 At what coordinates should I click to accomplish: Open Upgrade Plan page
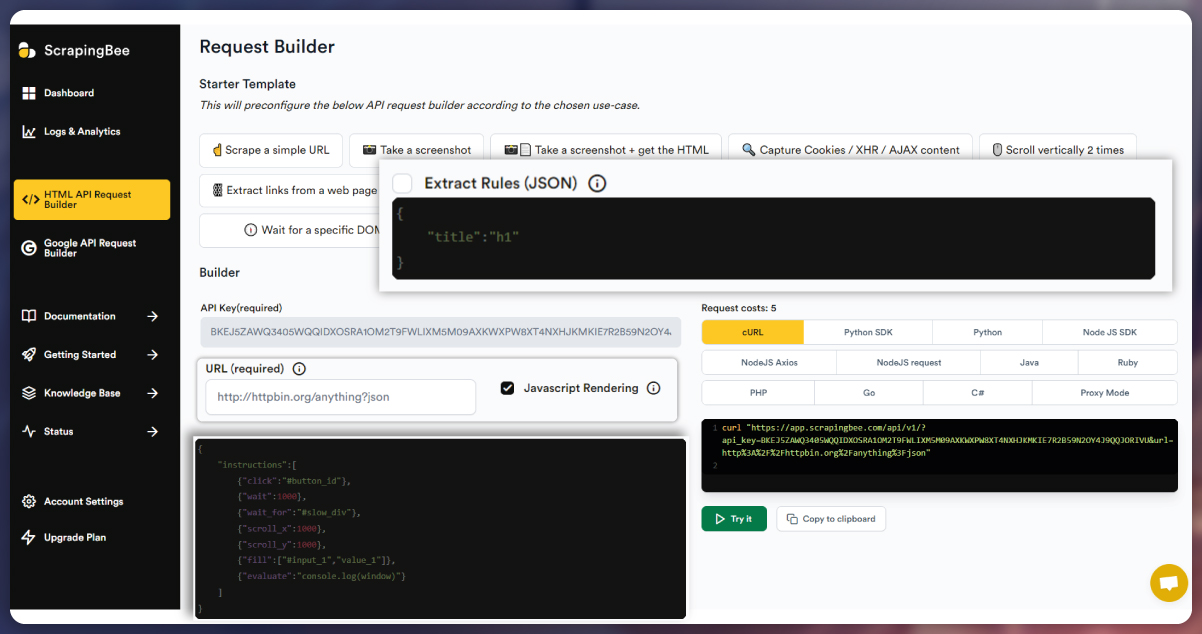click(75, 538)
